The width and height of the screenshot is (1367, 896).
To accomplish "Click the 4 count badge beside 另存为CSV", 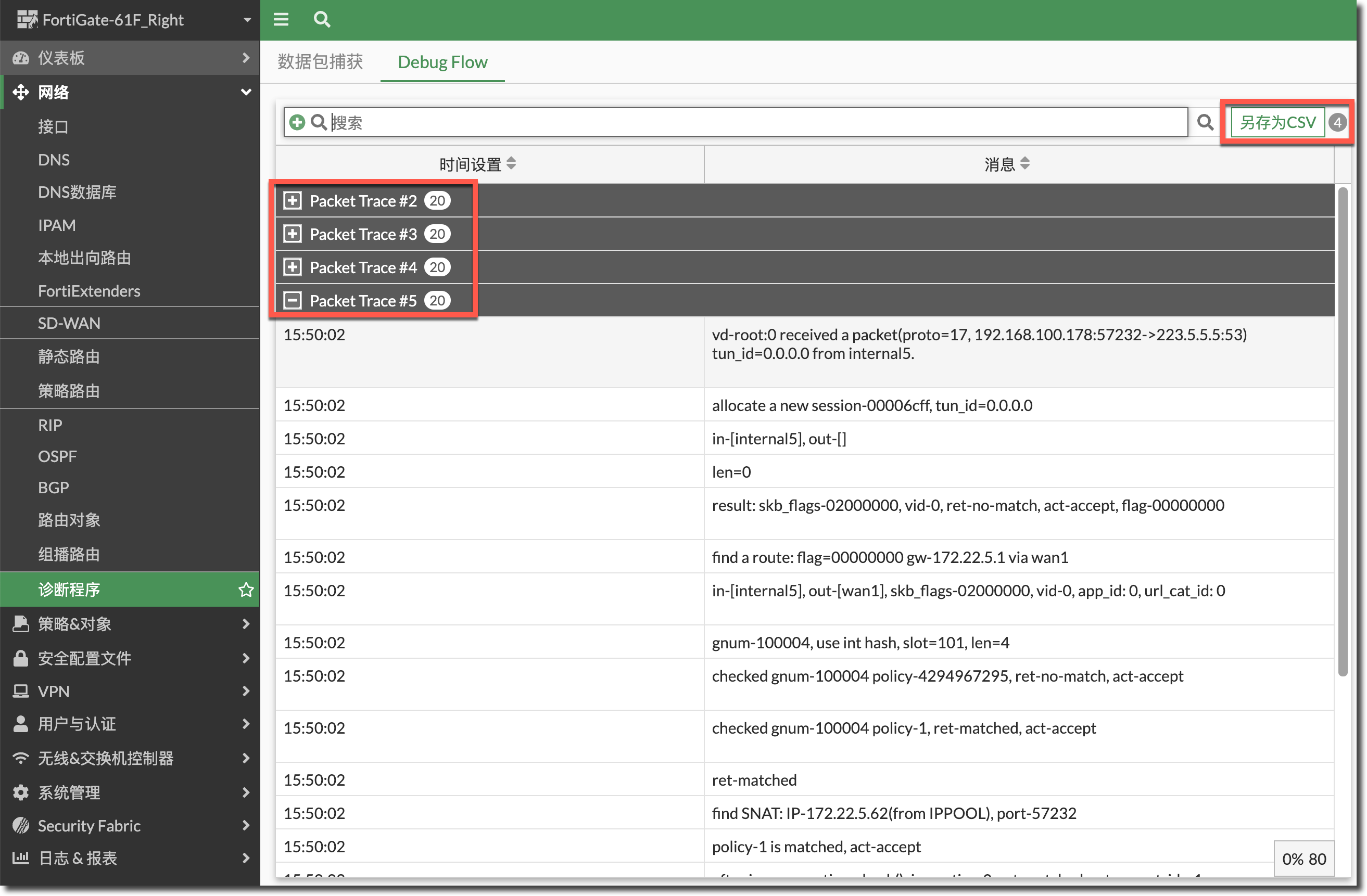I will (x=1338, y=122).
